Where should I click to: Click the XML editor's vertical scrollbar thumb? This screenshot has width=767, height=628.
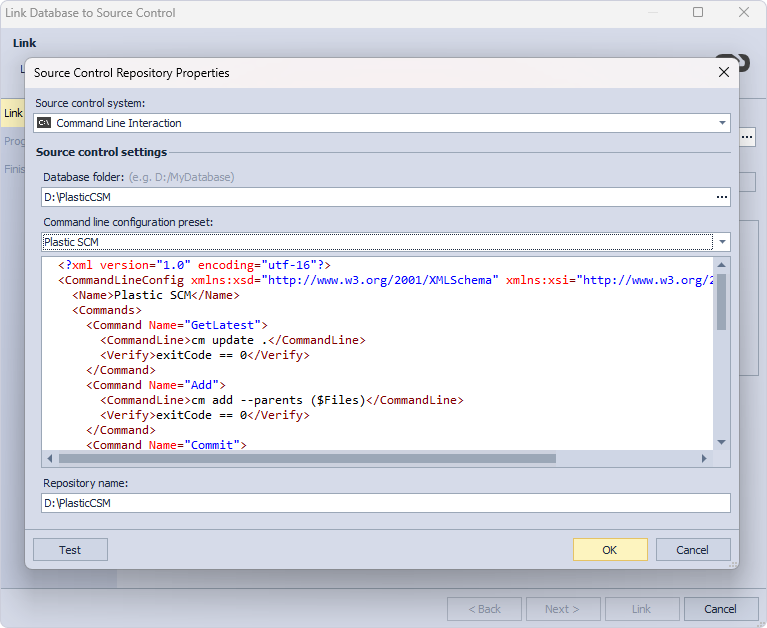click(x=722, y=300)
